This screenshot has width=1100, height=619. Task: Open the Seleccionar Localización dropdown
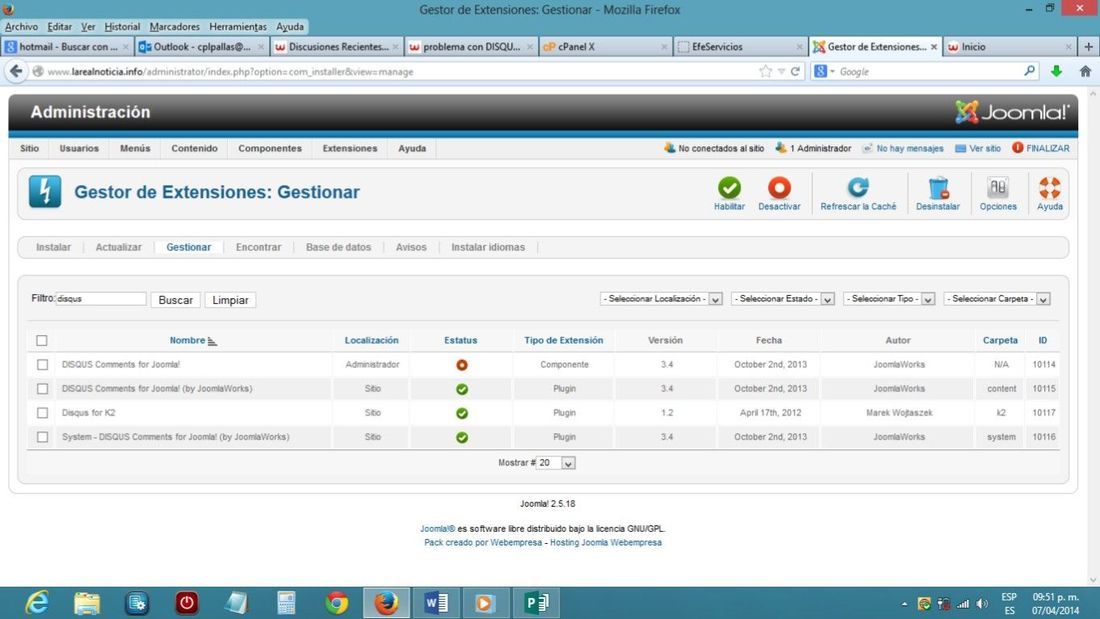point(661,299)
